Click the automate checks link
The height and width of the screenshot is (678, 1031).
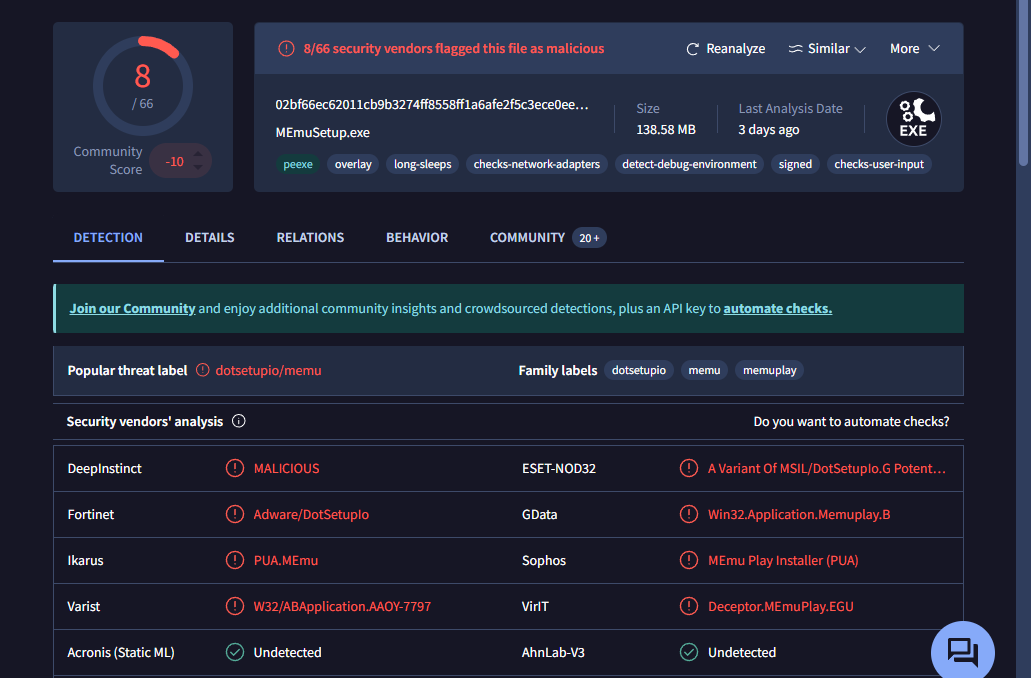[x=777, y=309]
